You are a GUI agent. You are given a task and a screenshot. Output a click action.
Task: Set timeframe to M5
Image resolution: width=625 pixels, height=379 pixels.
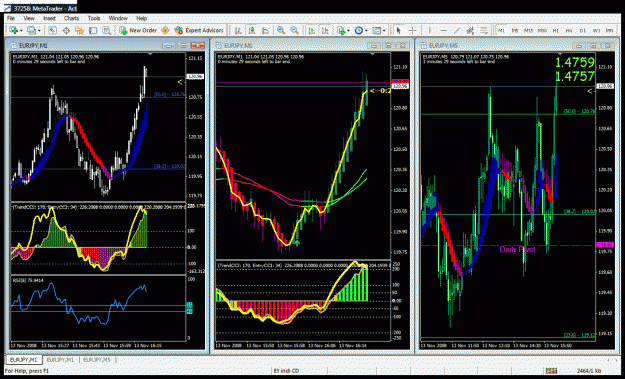[x=515, y=30]
